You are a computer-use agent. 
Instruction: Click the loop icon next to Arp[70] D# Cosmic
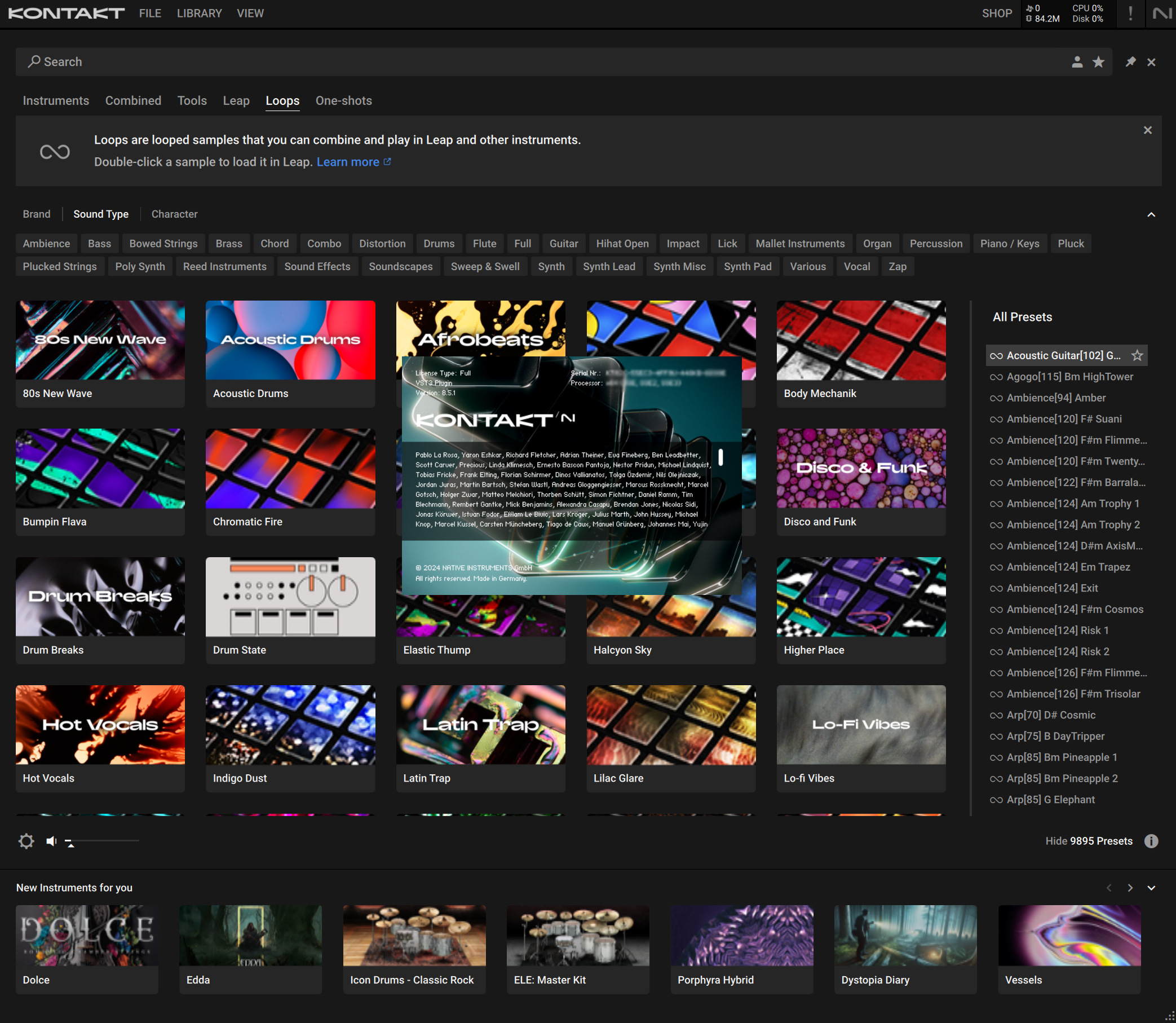(996, 715)
